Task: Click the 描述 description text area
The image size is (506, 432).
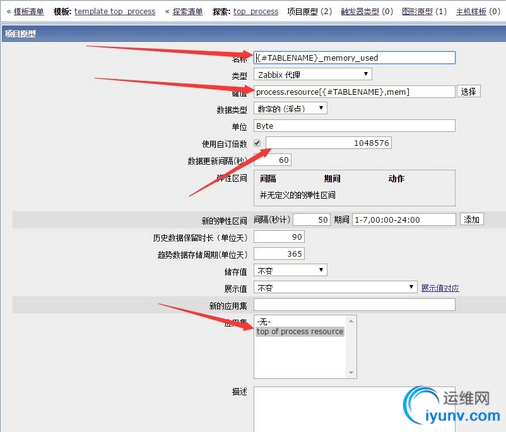Action: (x=354, y=409)
